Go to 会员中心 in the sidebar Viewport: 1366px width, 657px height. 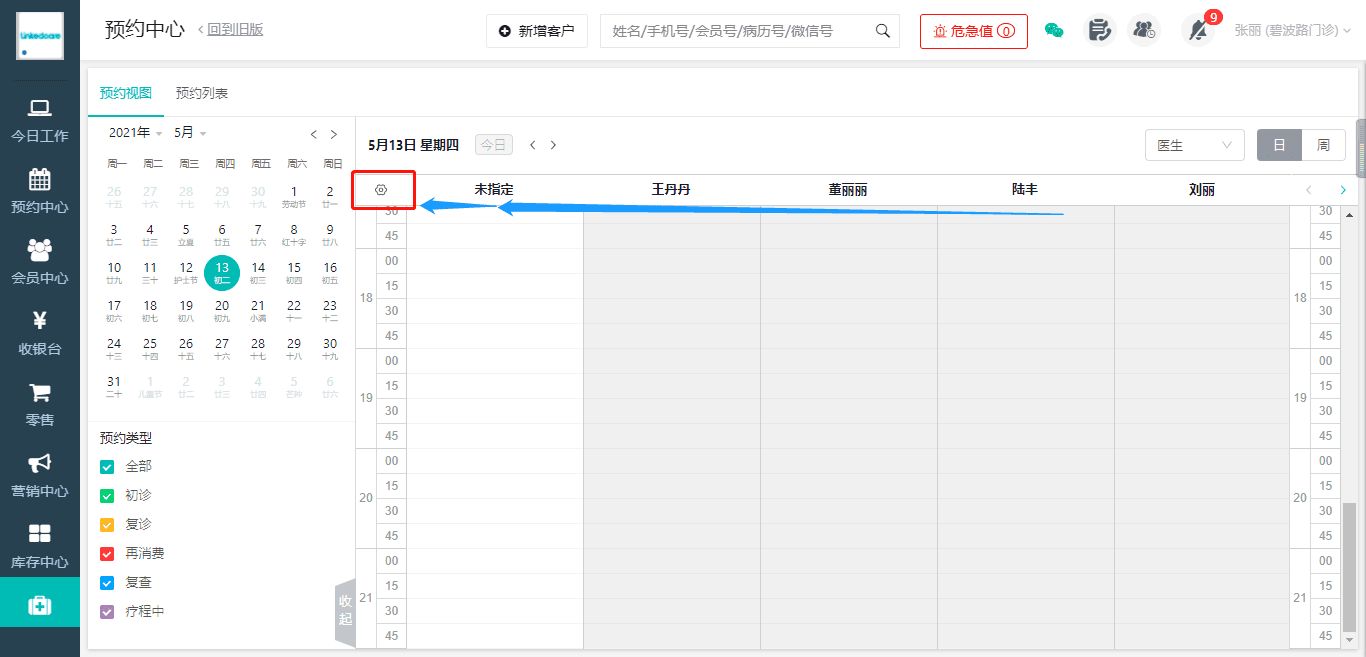click(40, 263)
